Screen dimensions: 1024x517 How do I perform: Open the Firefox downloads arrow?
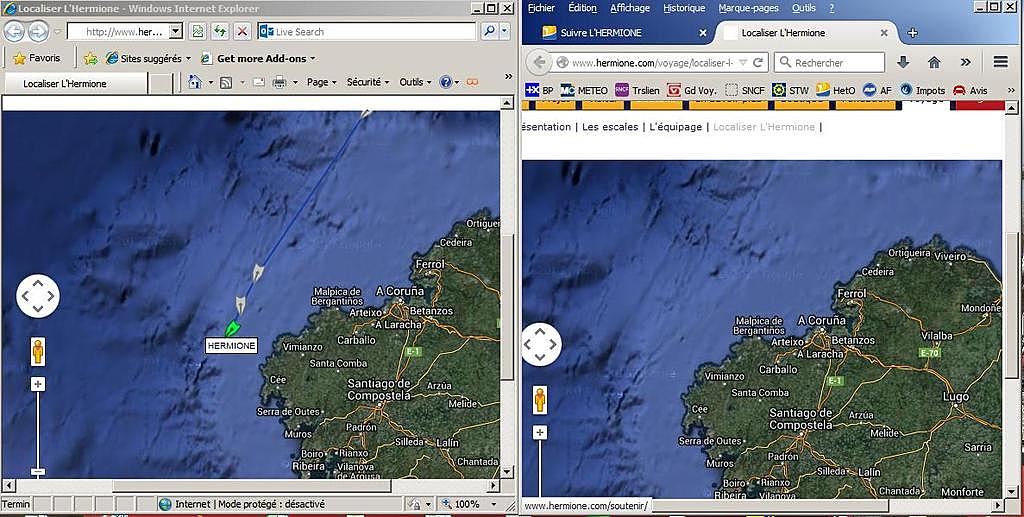[903, 62]
